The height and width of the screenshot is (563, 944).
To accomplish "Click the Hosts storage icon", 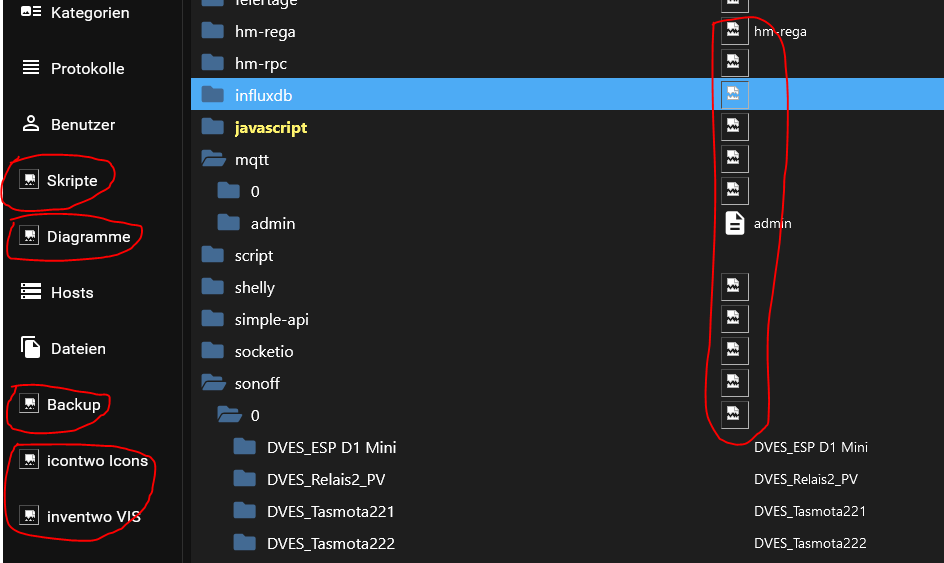I will pos(31,293).
